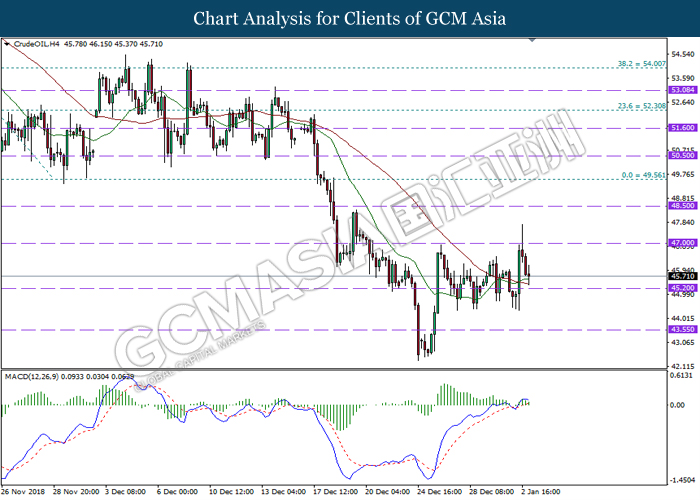The image size is (700, 500).
Task: Click the 48.815 price axis value
Action: click(683, 198)
